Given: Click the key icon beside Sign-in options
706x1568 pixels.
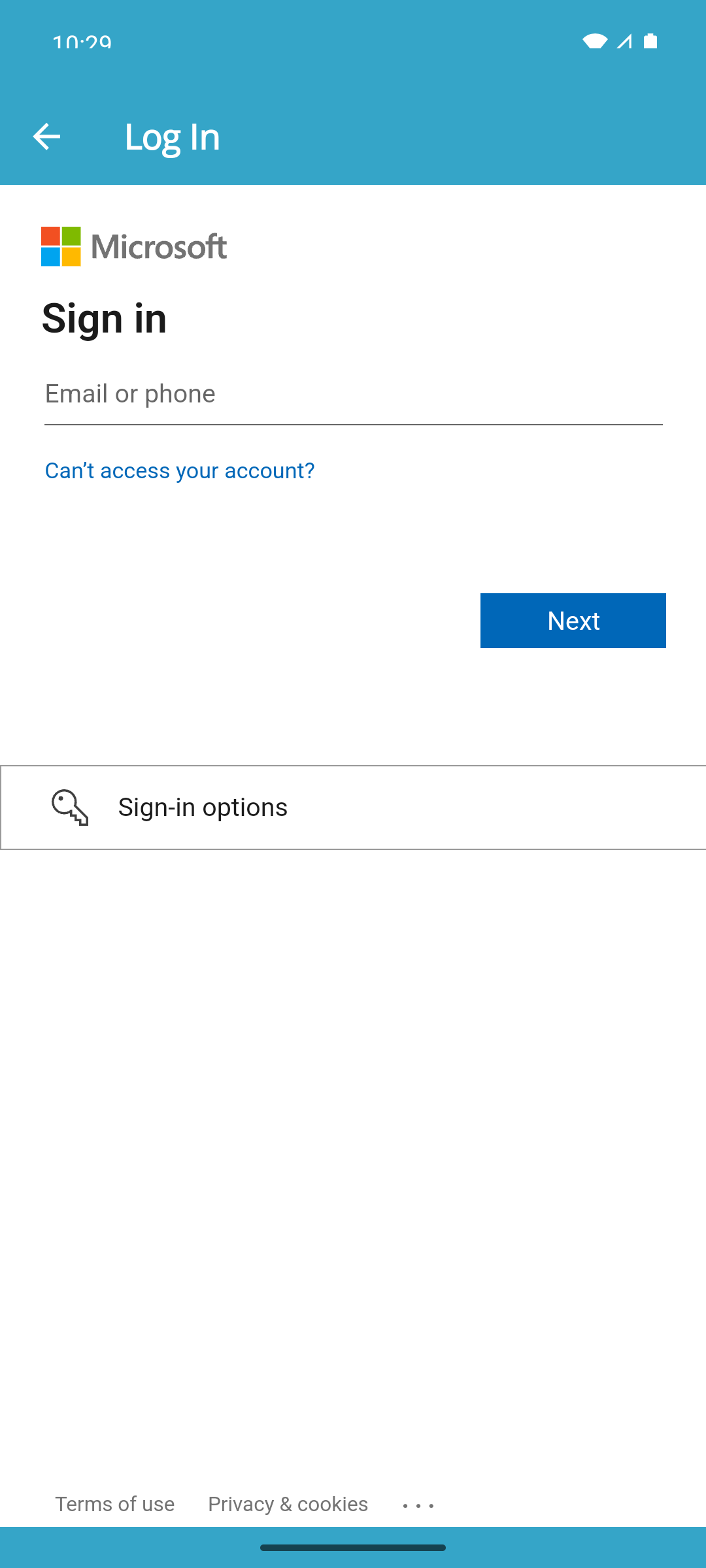Looking at the screenshot, I should [70, 808].
